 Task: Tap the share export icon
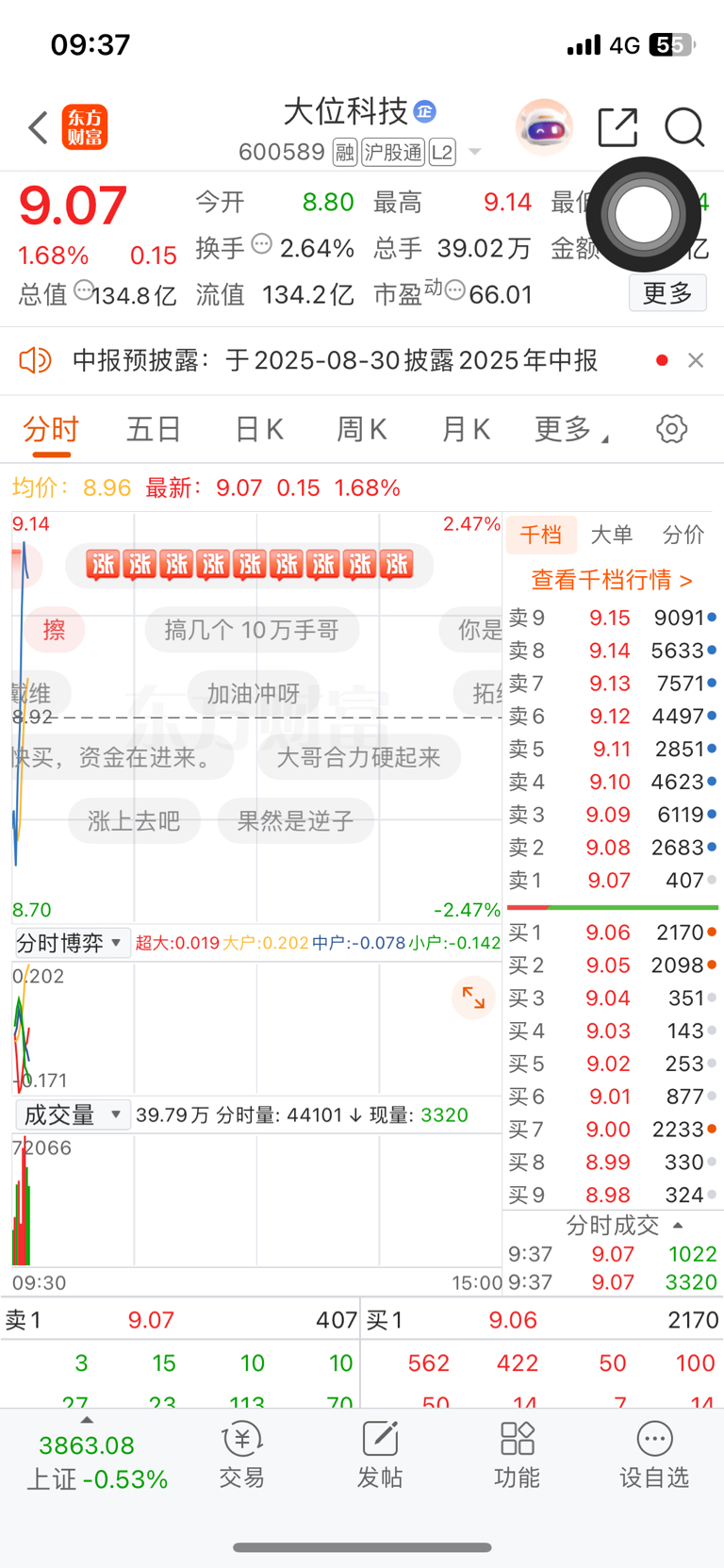(618, 127)
